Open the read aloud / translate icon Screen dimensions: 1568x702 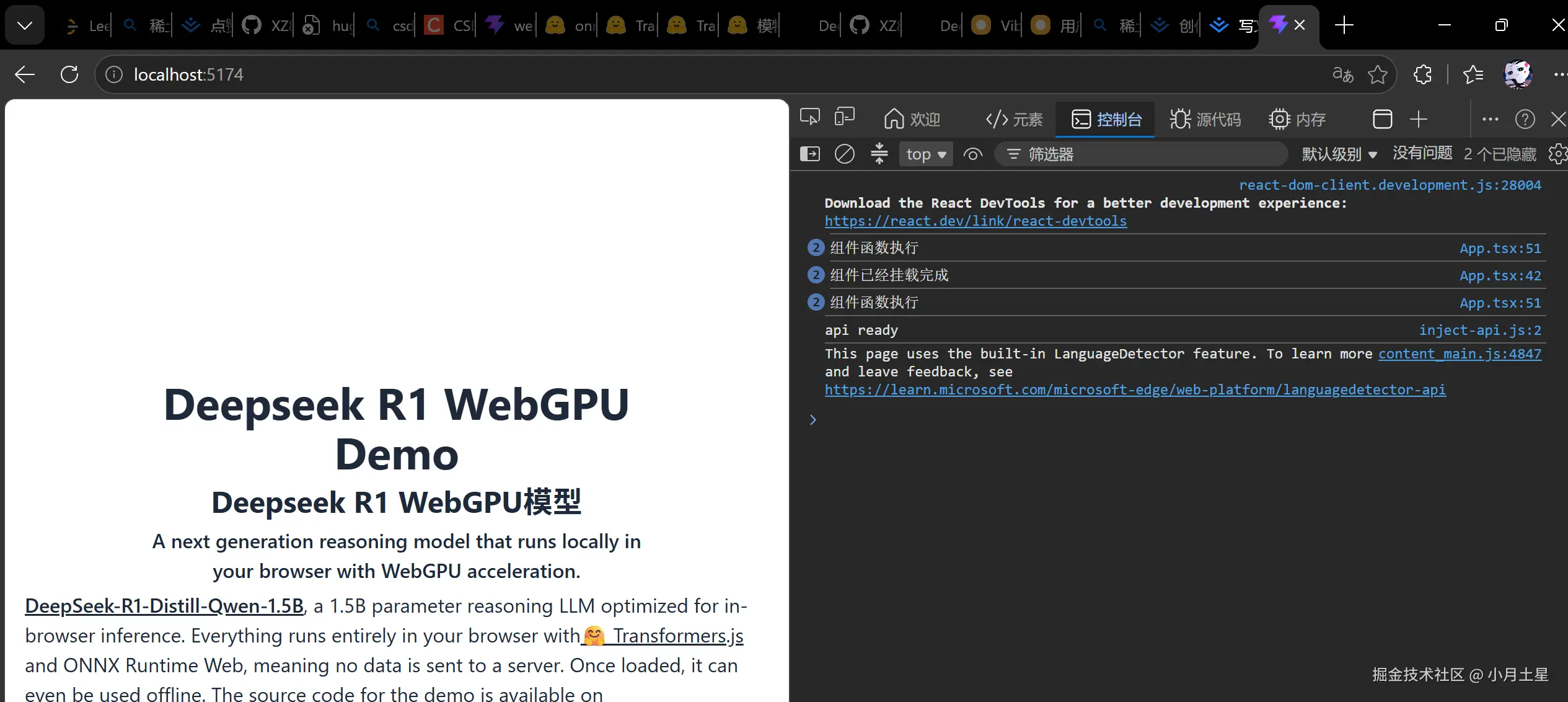tap(1343, 74)
